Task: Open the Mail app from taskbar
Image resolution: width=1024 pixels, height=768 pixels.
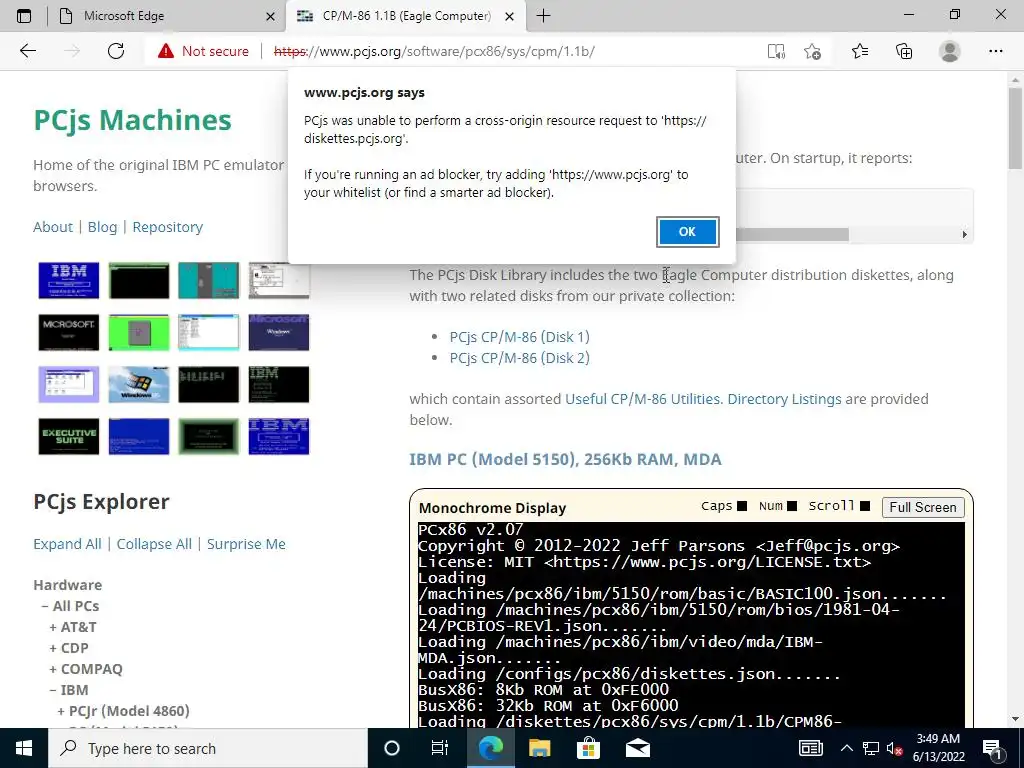Action: click(637, 748)
